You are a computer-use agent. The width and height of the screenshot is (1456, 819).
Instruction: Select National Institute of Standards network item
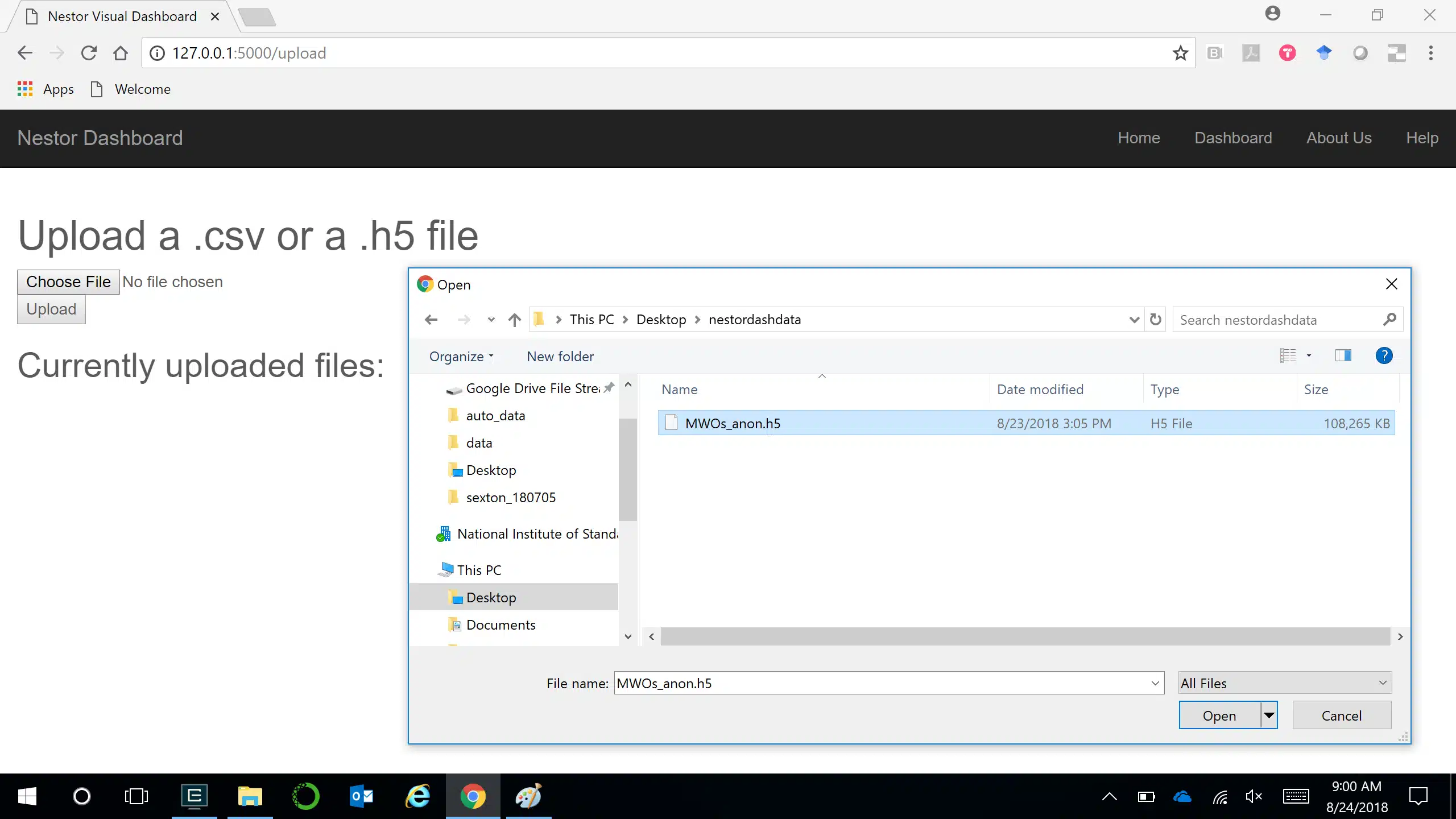(527, 534)
